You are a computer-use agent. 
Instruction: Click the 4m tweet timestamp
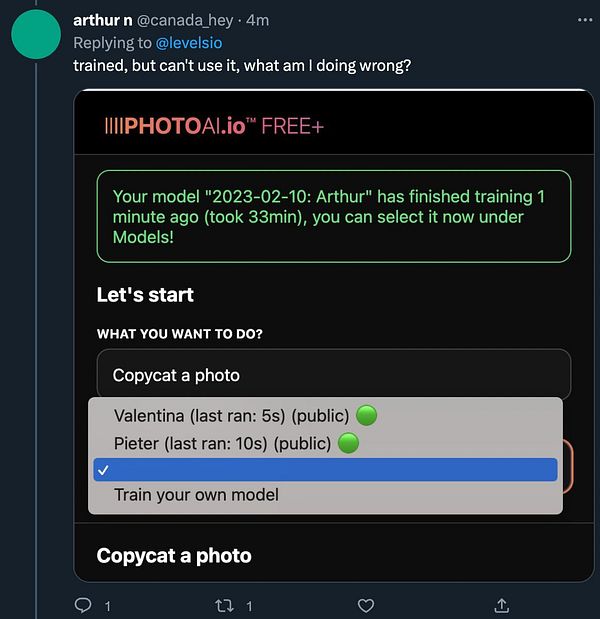click(x=258, y=20)
